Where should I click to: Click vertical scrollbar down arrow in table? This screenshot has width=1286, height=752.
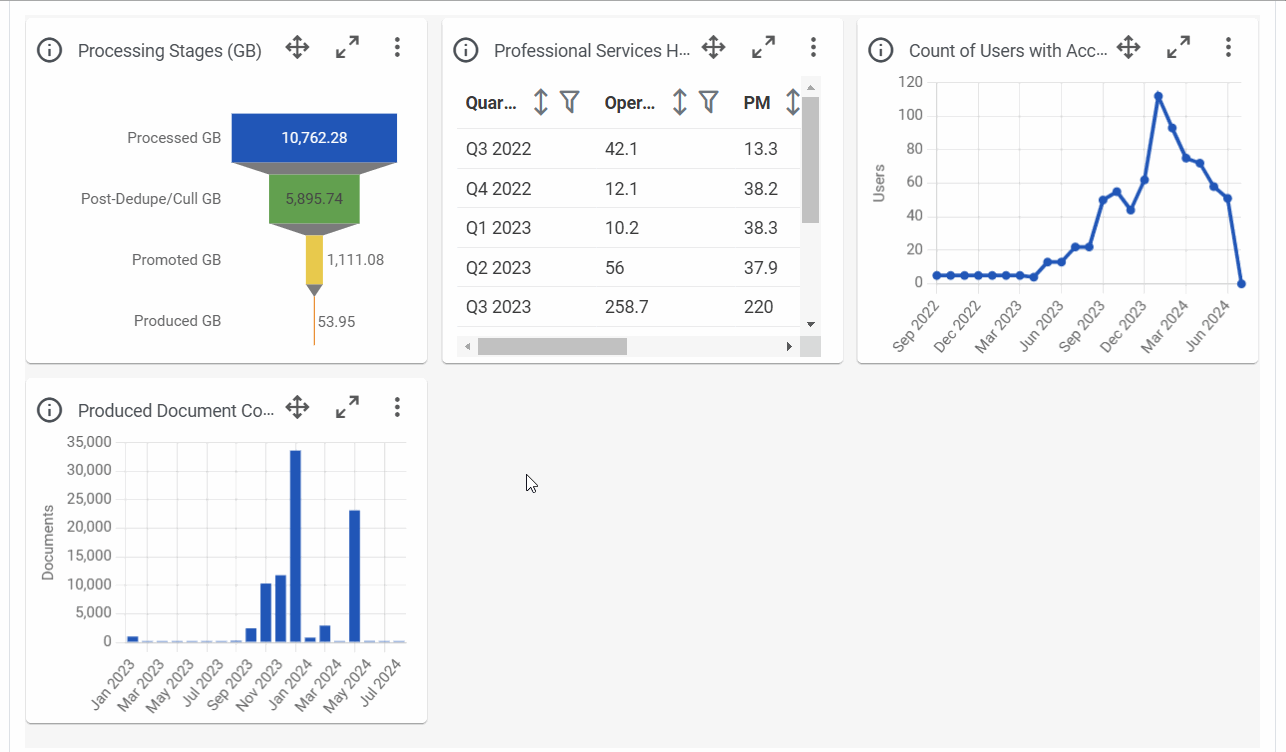point(810,324)
